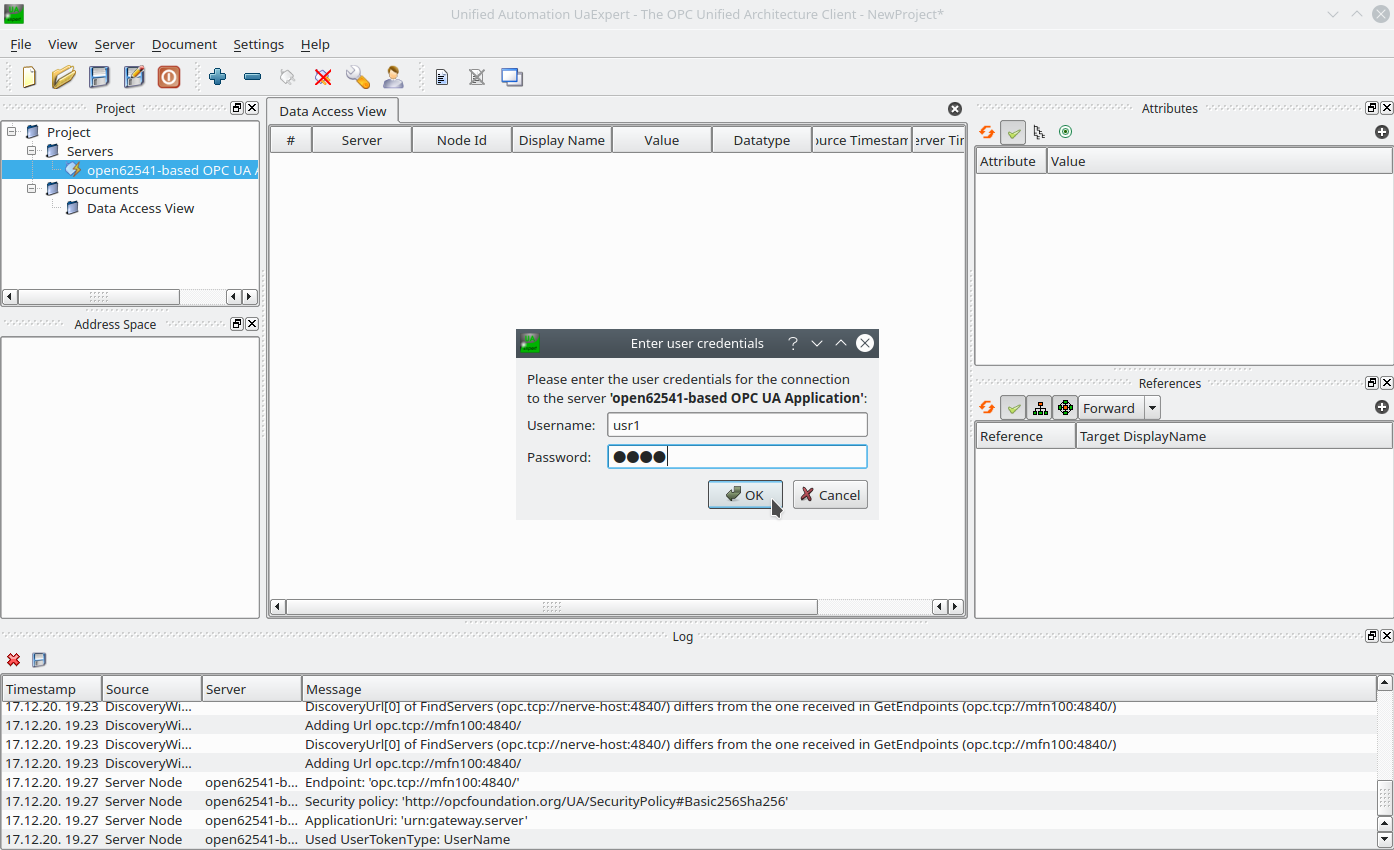Click the wrench server settings icon
The height and width of the screenshot is (850, 1394).
(357, 77)
